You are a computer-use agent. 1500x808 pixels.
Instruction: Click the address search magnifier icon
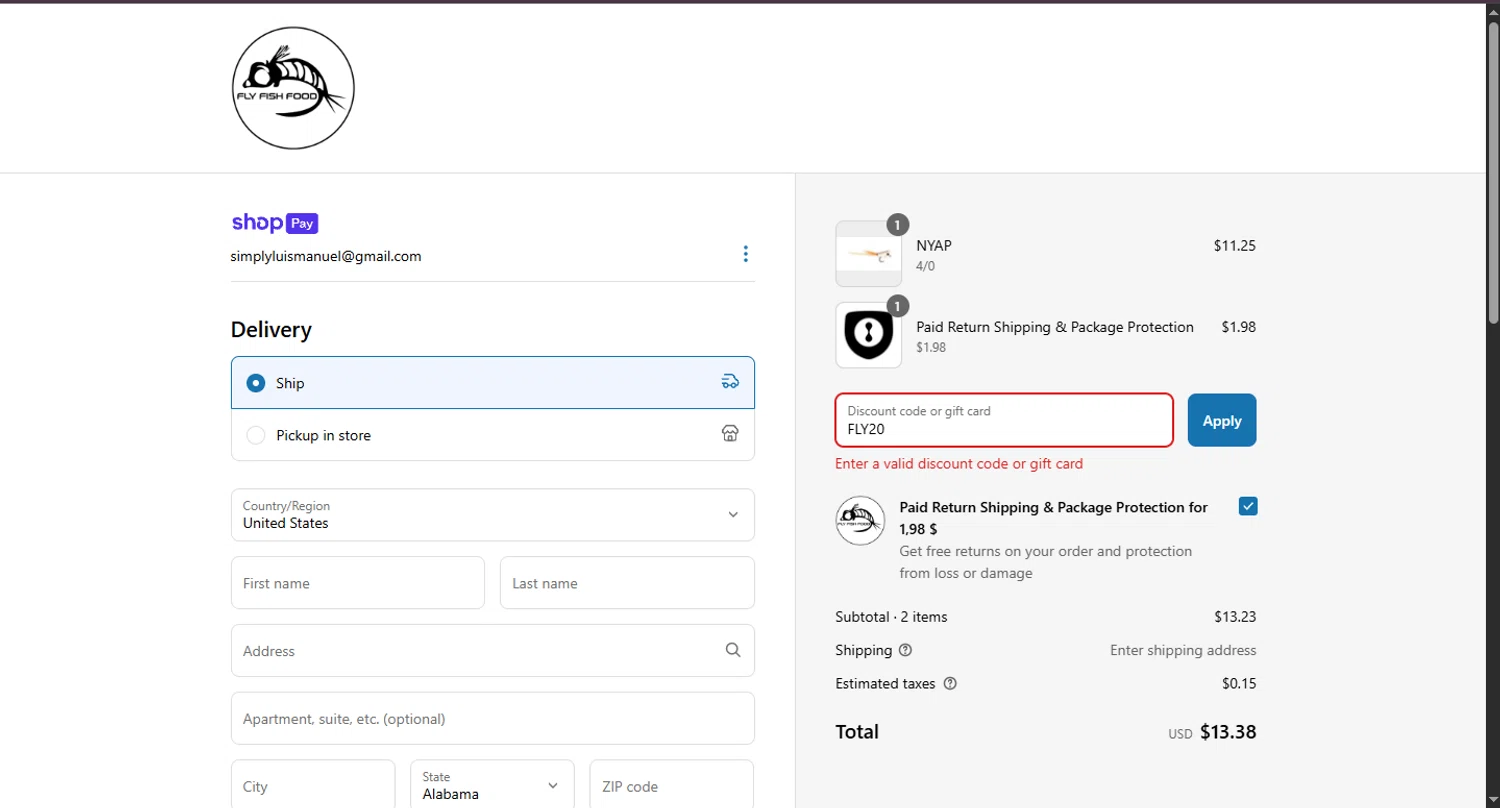point(733,650)
